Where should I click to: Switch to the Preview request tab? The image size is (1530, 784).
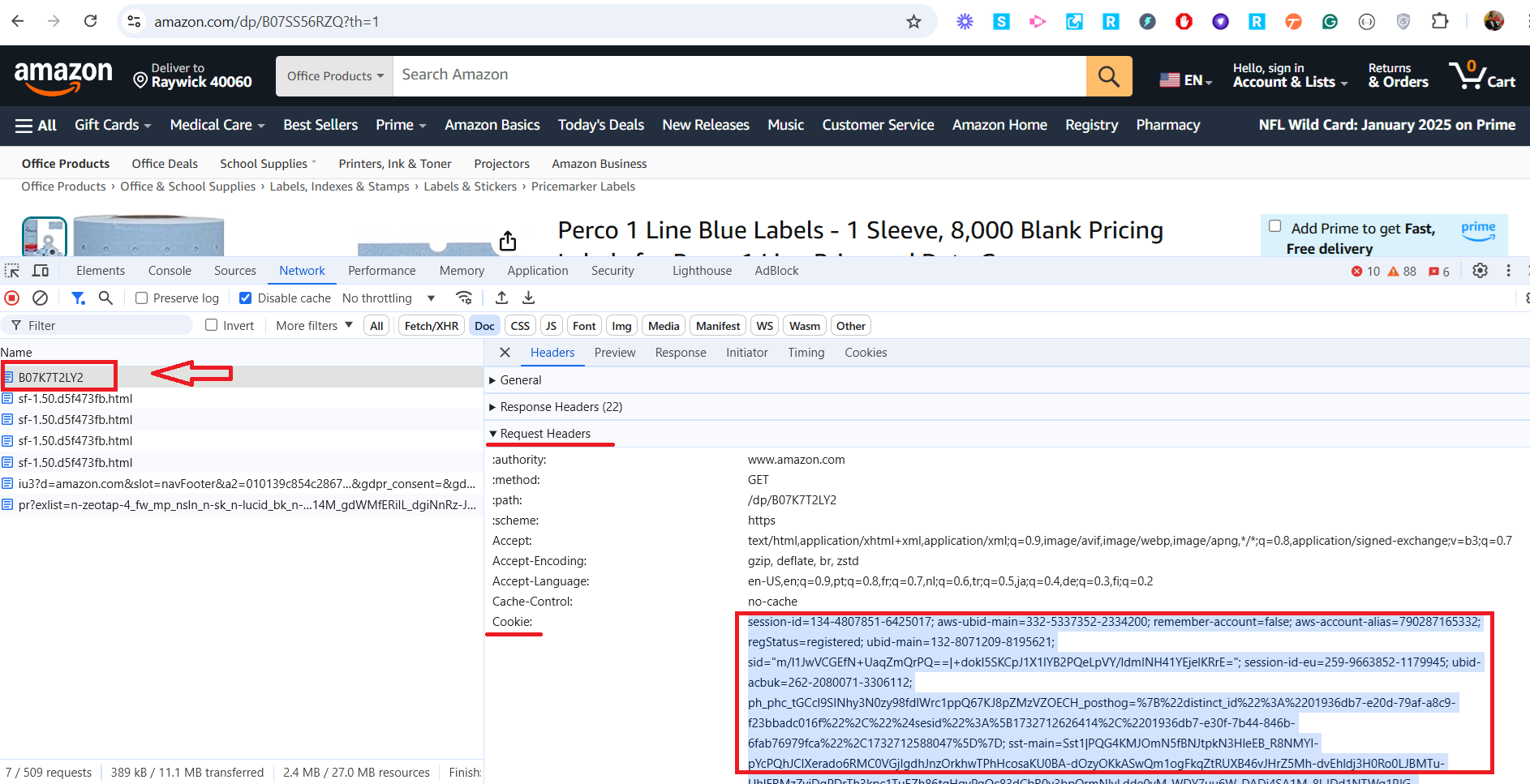pyautogui.click(x=615, y=353)
